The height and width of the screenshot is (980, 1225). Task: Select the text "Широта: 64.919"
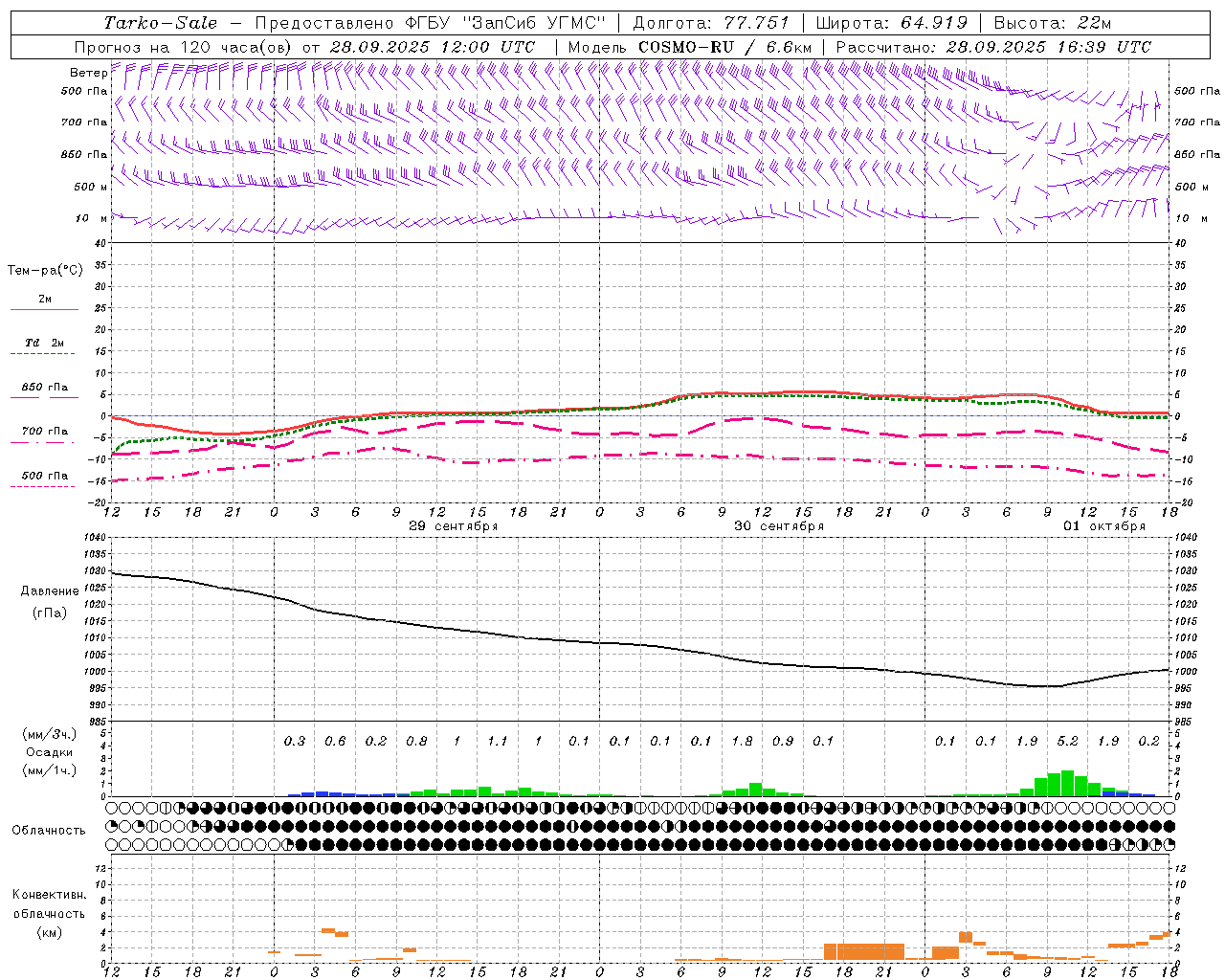tap(892, 23)
